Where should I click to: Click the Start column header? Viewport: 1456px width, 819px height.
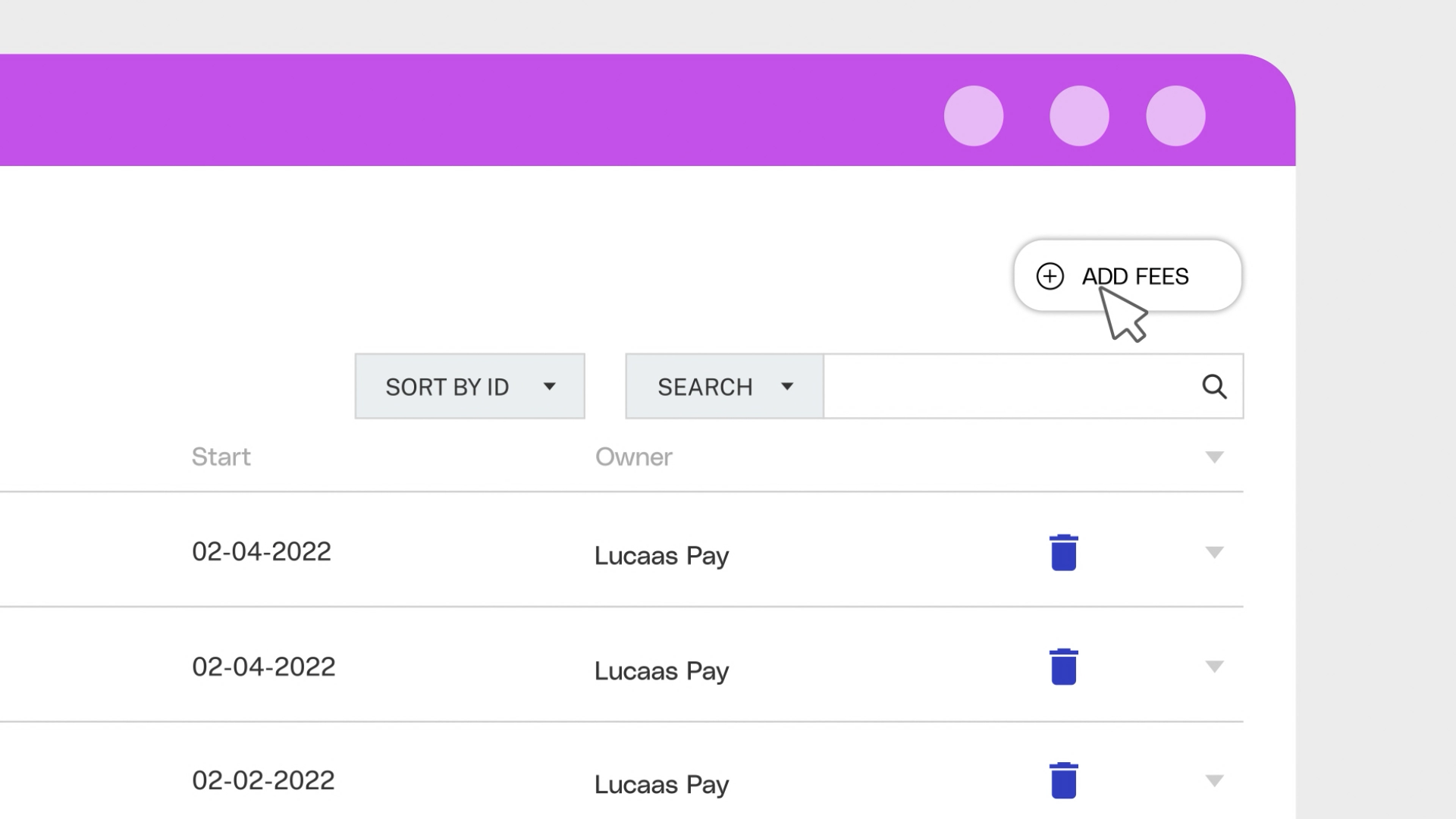click(221, 457)
